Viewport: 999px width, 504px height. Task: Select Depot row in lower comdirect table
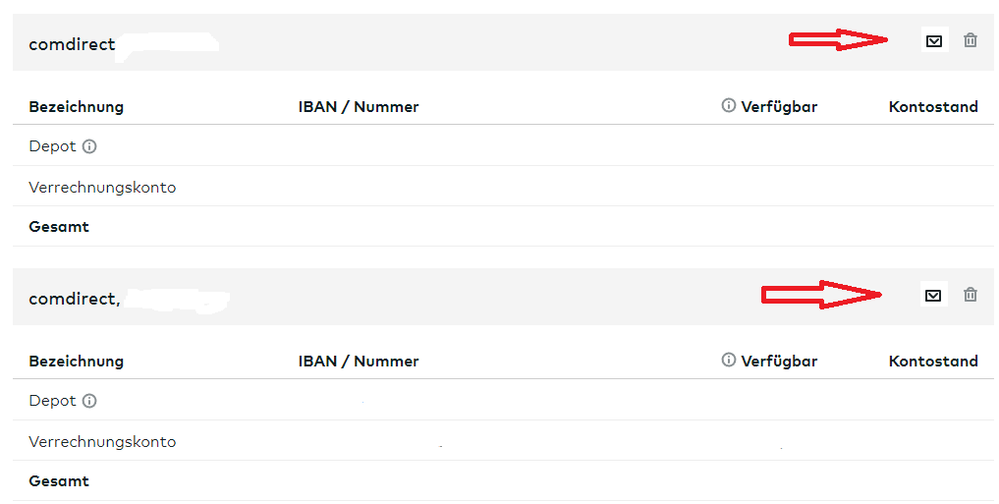53,401
